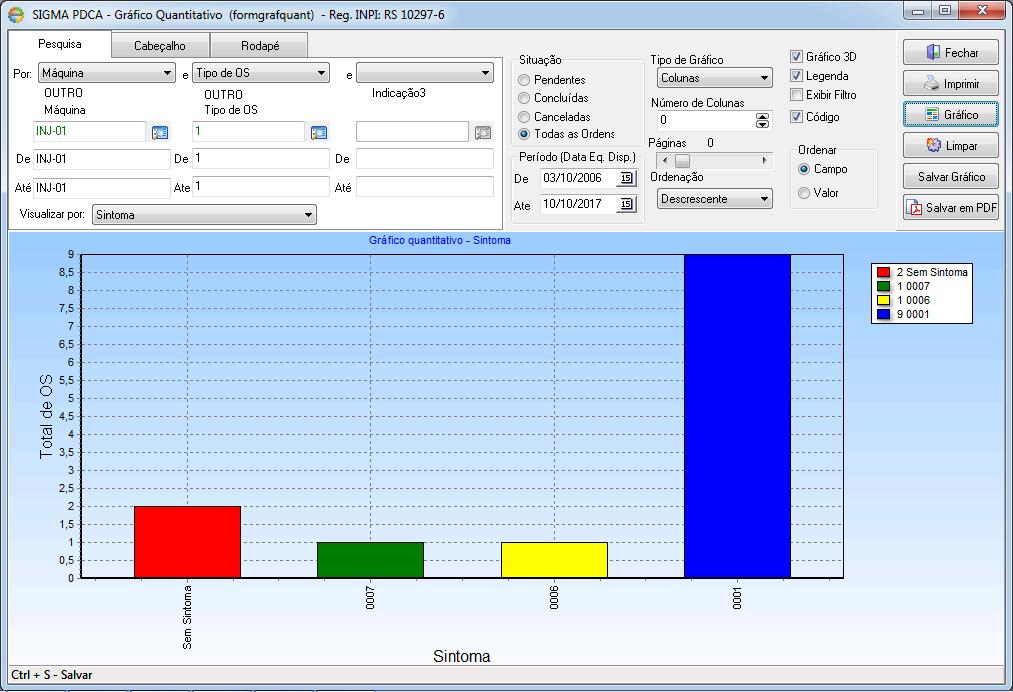
Task: Uncheck the Gráfico 3D checkbox
Action: point(796,57)
